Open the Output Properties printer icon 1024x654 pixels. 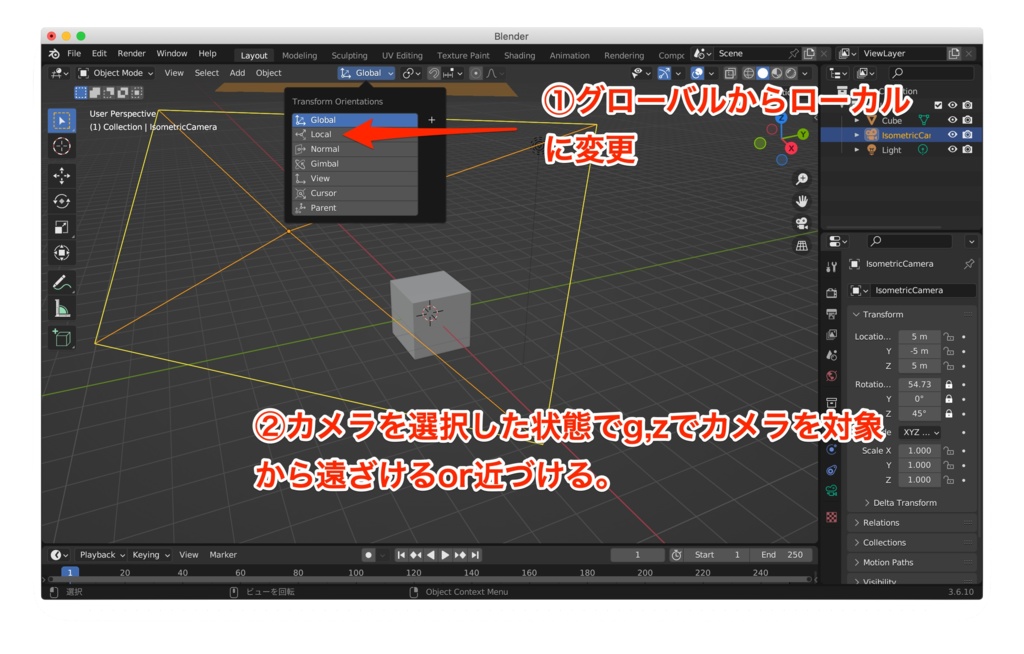833,313
